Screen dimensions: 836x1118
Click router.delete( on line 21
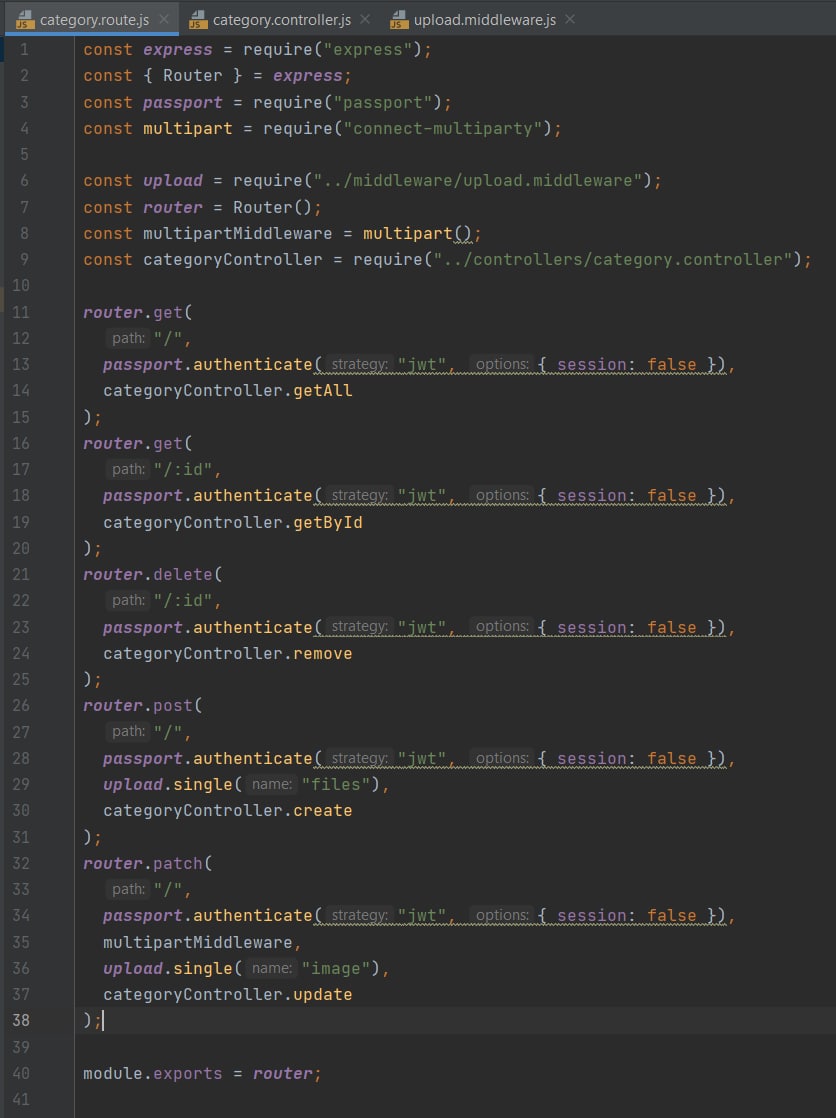tap(153, 575)
